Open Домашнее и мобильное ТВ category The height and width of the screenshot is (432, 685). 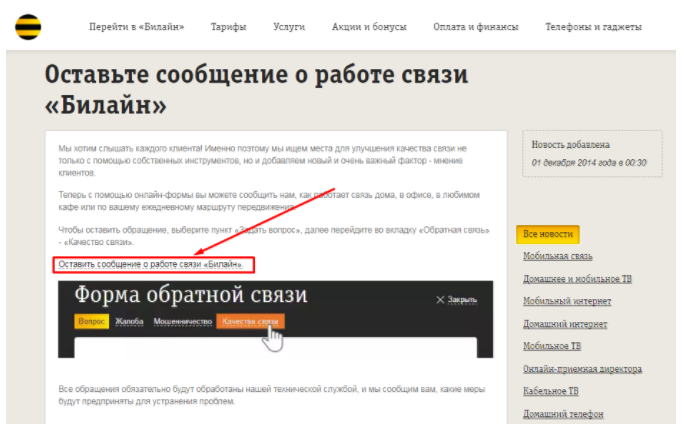coord(578,279)
